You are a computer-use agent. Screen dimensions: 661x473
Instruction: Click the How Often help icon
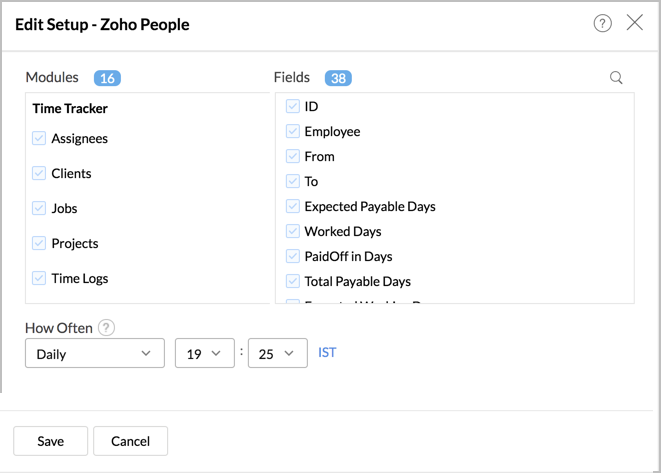(x=107, y=328)
